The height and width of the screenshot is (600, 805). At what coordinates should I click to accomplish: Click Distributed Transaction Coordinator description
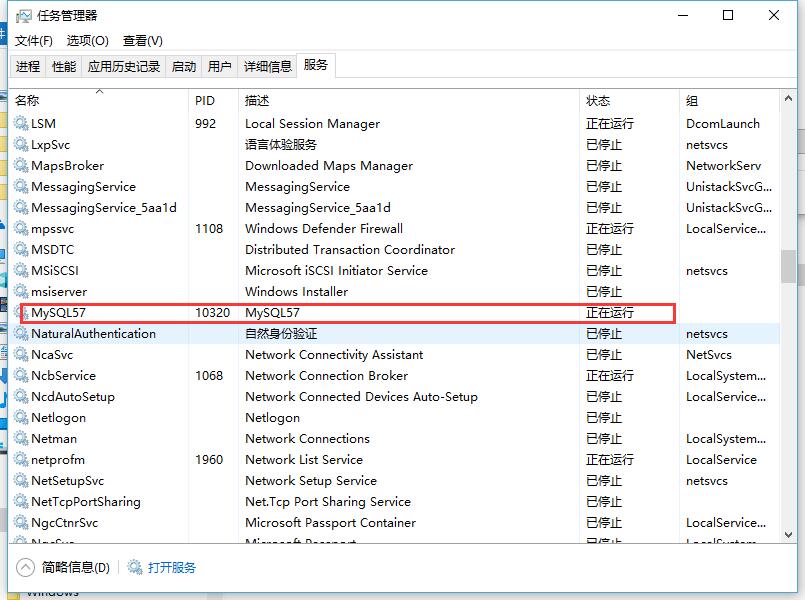tap(350, 249)
